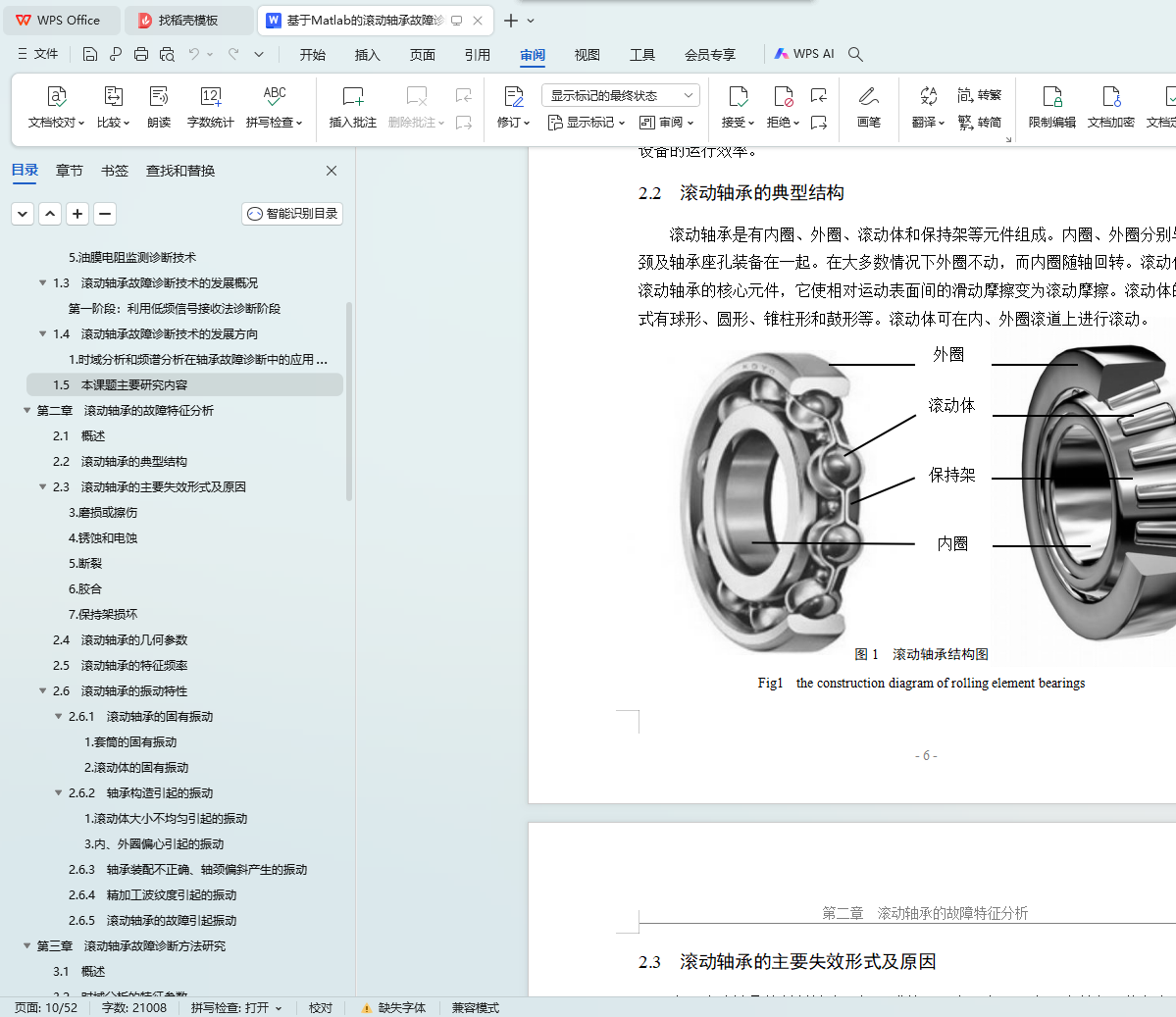Expand the 显示标记 dropdown
The height and width of the screenshot is (1017, 1176).
(x=587, y=123)
